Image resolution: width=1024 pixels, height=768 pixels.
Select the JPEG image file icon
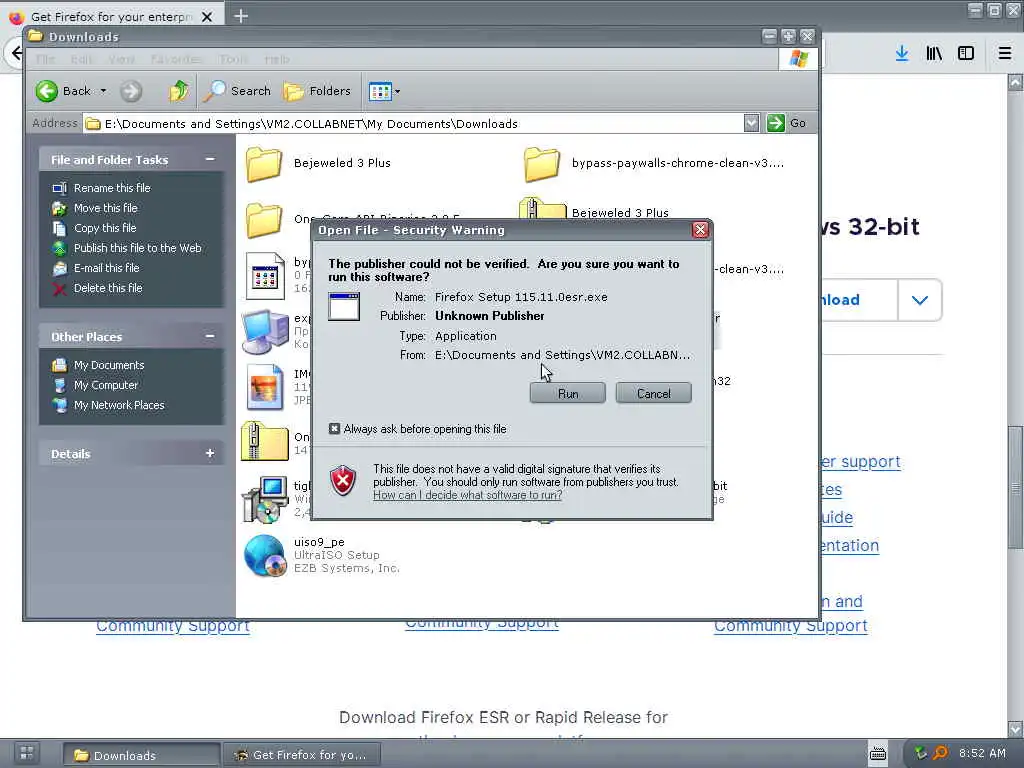pyautogui.click(x=264, y=387)
